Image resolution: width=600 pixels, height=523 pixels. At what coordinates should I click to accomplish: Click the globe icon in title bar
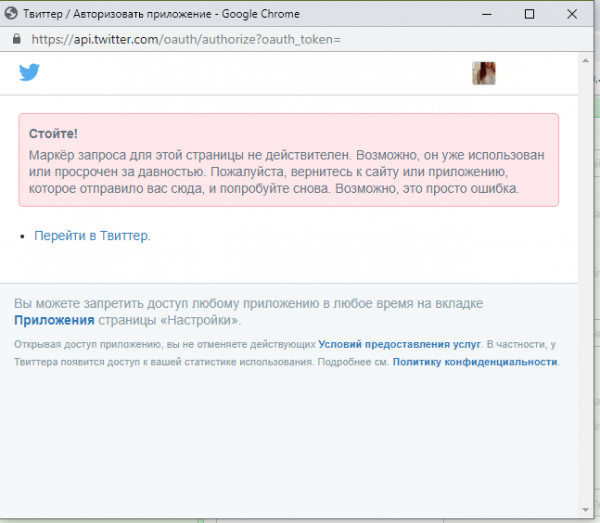click(11, 14)
